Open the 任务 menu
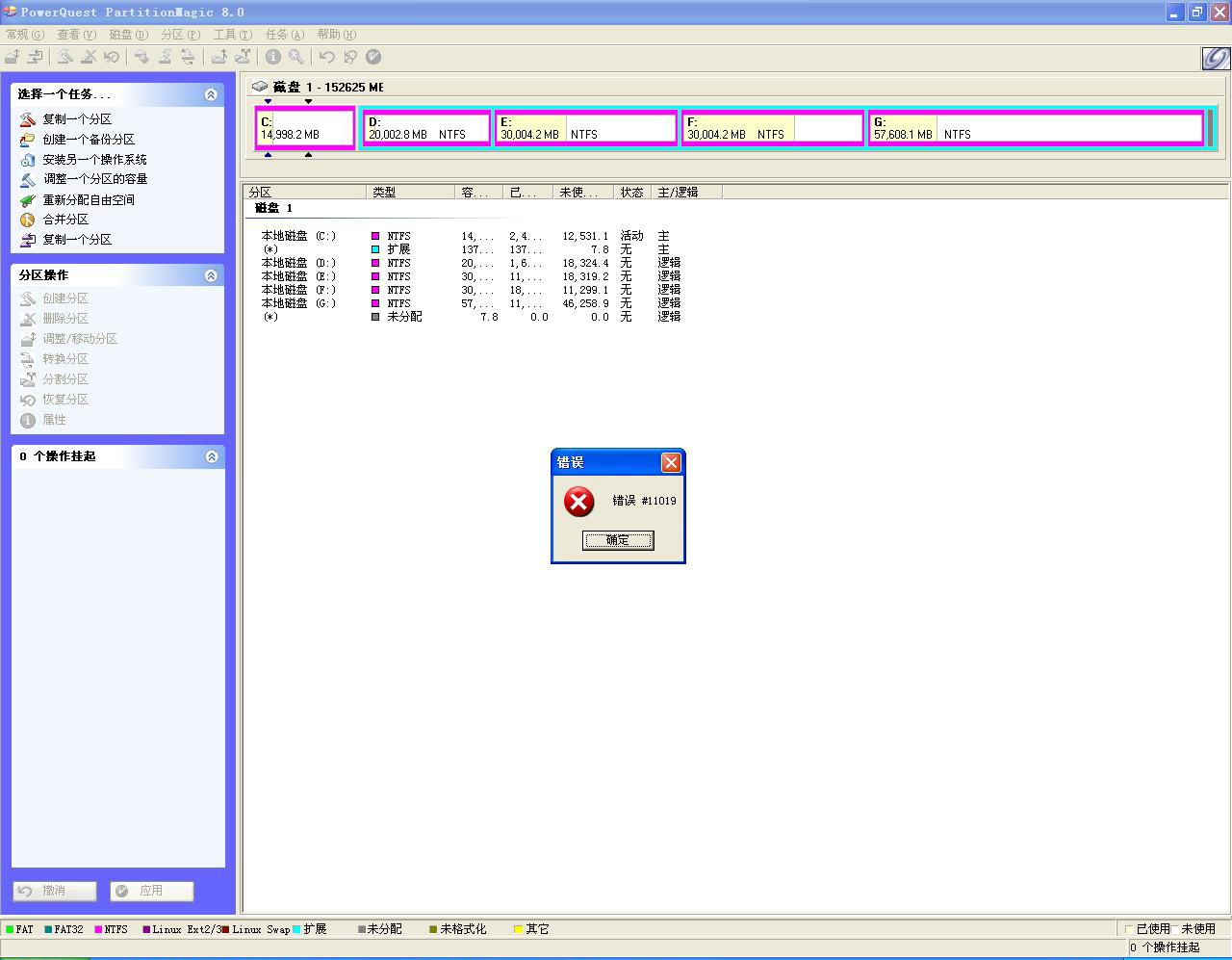Screen dimensions: 1232x960 tap(285, 35)
